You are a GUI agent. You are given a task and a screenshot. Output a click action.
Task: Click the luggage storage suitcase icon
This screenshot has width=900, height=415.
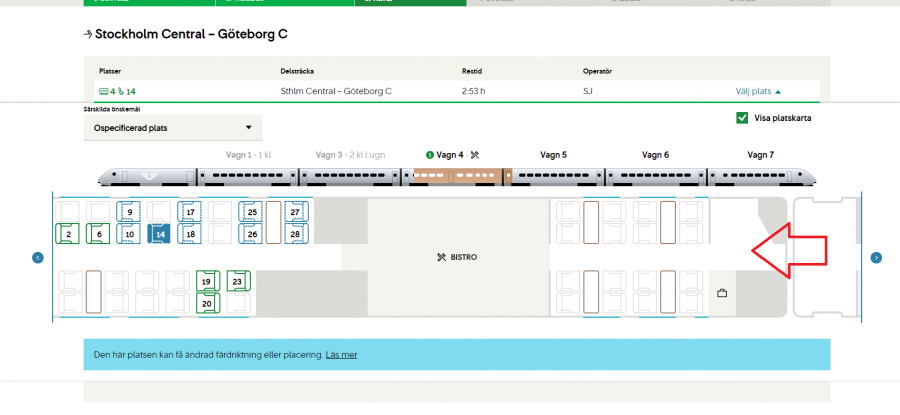tap(721, 294)
